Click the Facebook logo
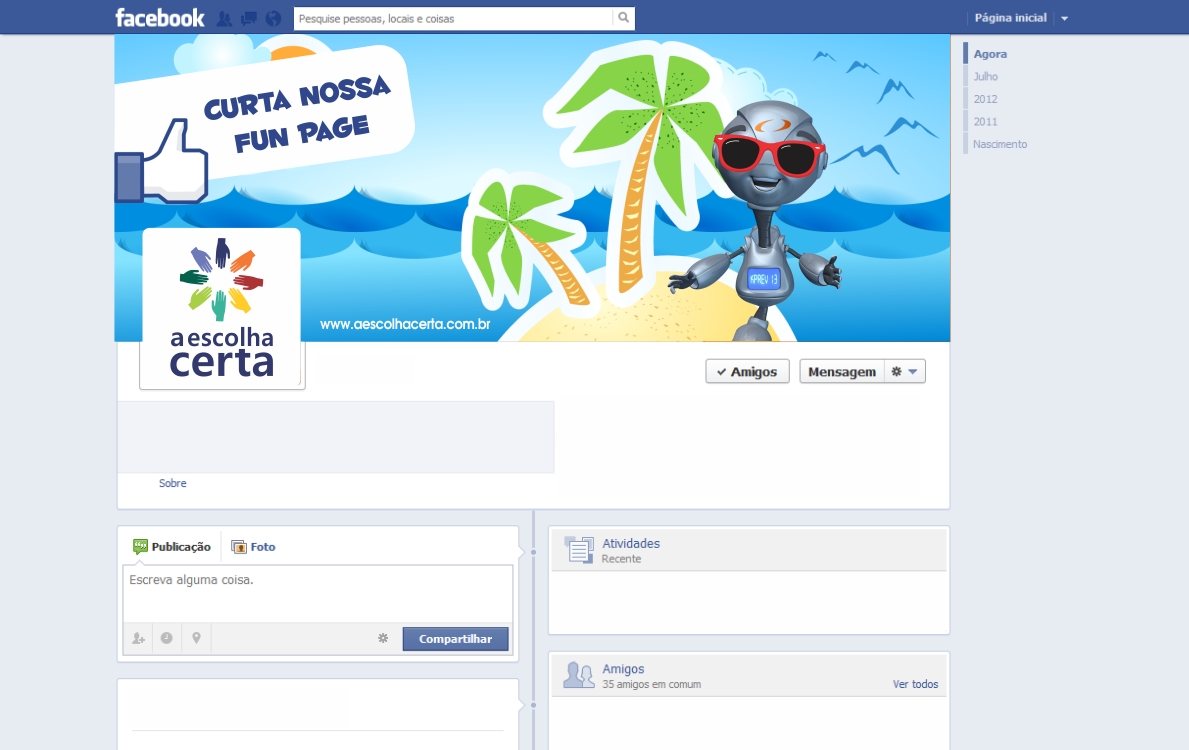 160,17
